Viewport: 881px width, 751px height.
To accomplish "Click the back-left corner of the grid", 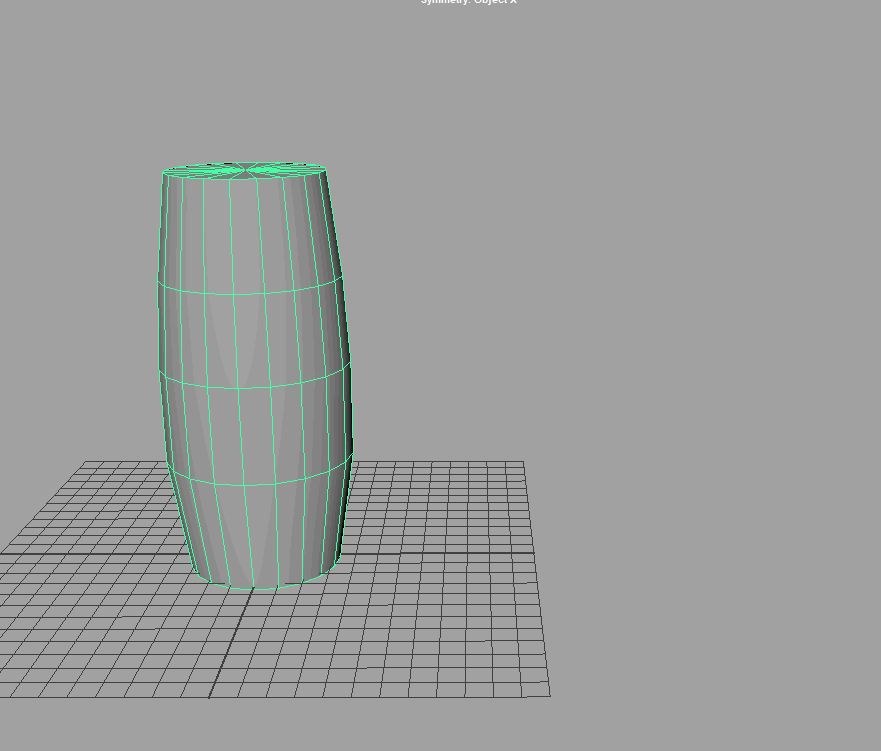I will coord(86,462).
